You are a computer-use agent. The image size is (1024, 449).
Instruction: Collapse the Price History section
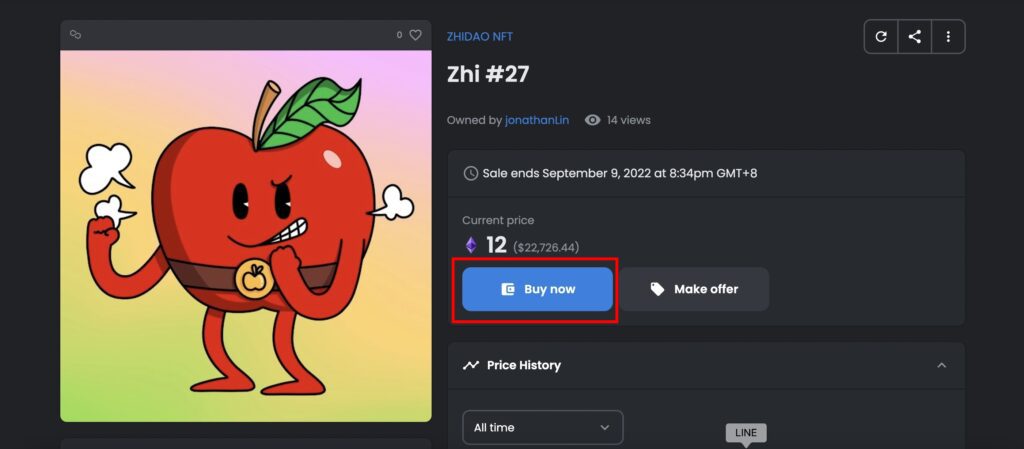point(941,365)
